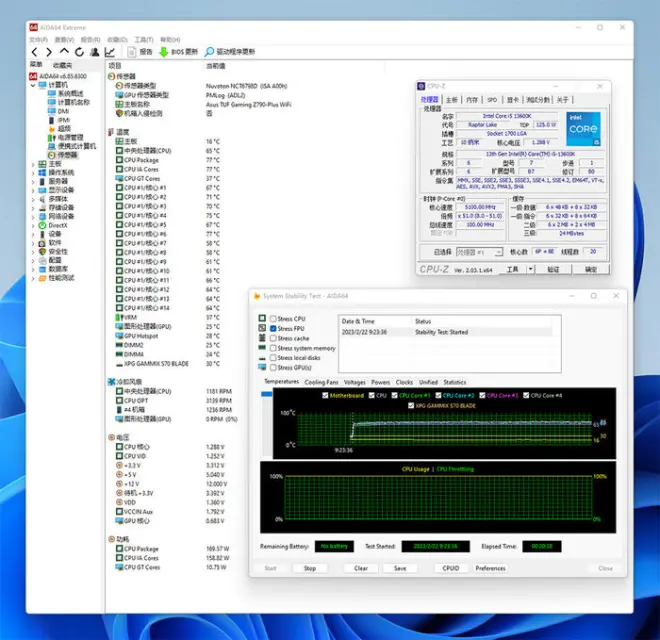Enable the Stress CPU checkbox

click(x=271, y=319)
